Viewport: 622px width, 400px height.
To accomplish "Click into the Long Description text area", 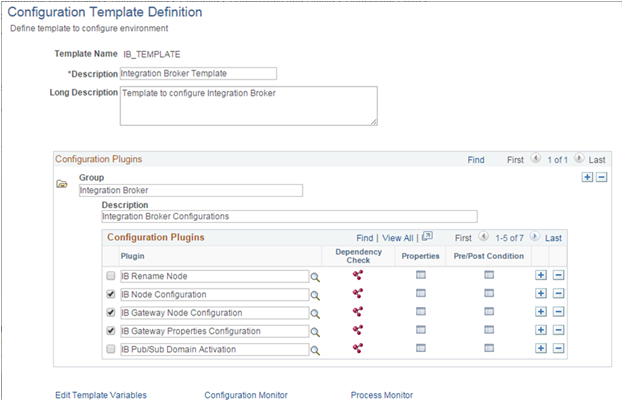I will pyautogui.click(x=248, y=105).
